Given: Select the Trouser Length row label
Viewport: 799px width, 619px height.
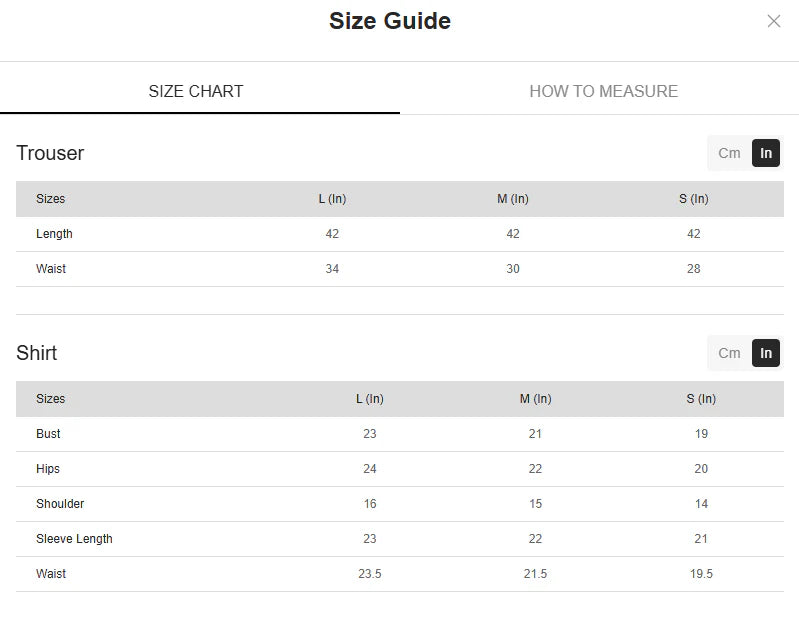Looking at the screenshot, I should click(54, 234).
